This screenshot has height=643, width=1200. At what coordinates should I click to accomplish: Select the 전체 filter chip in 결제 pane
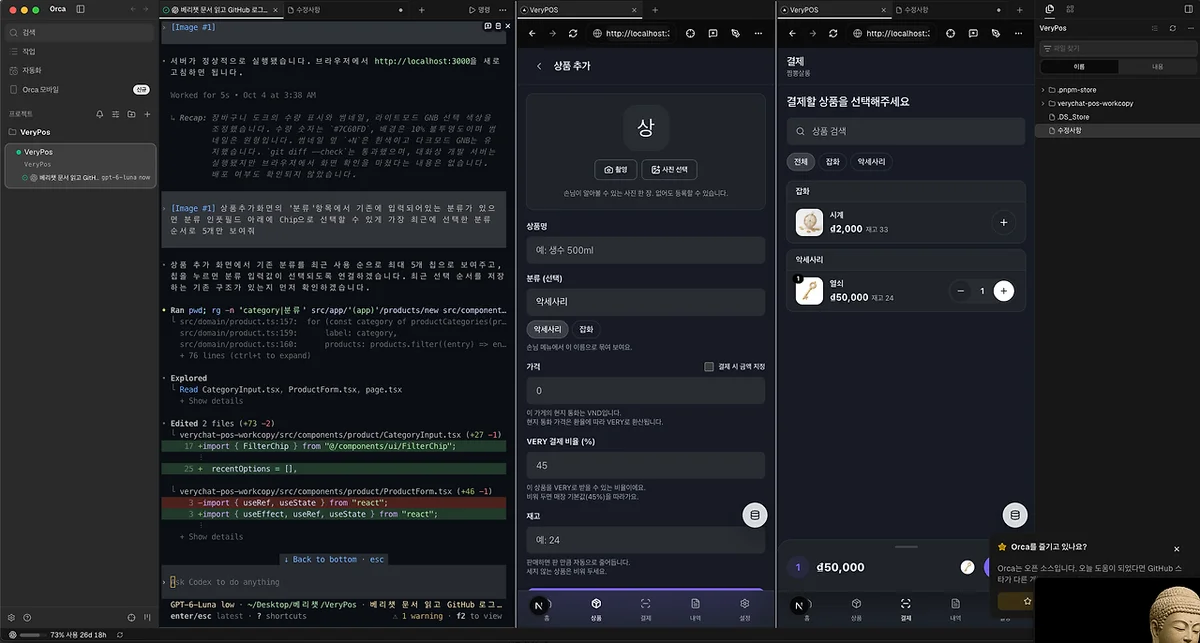[800, 162]
